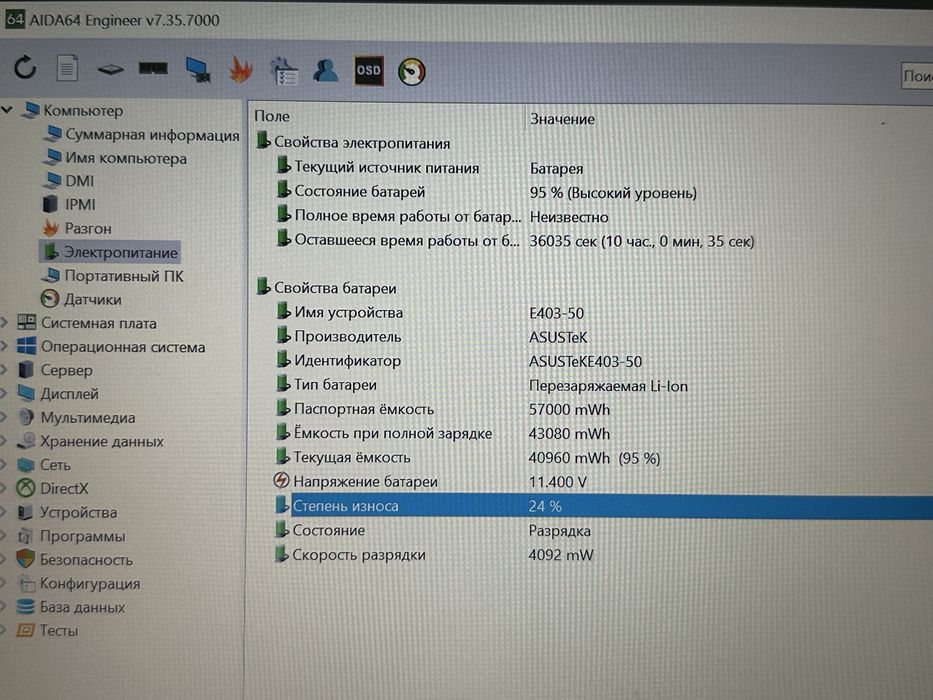Click the 57000 mWh value cell

[569, 410]
